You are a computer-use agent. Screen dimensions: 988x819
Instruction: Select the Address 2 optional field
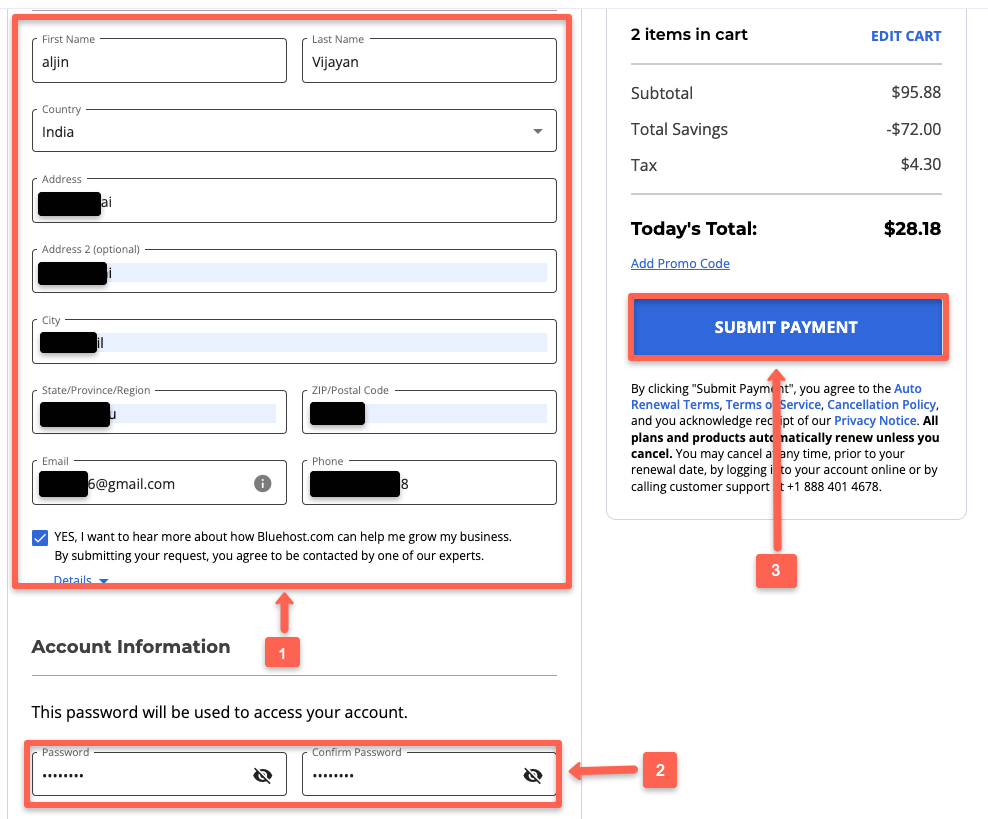pyautogui.click(x=294, y=274)
